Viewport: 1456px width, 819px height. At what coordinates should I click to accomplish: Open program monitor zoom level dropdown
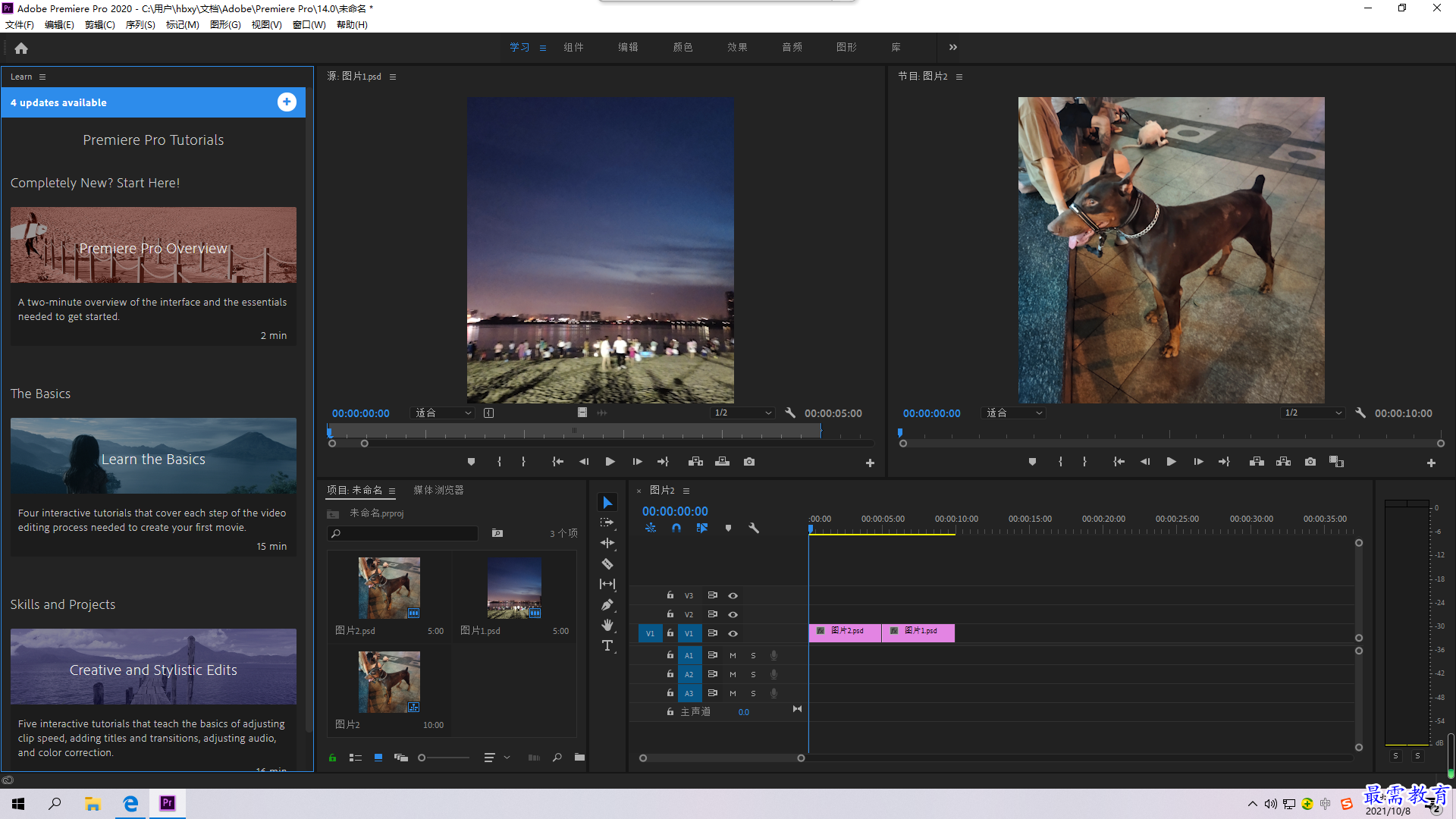1014,413
